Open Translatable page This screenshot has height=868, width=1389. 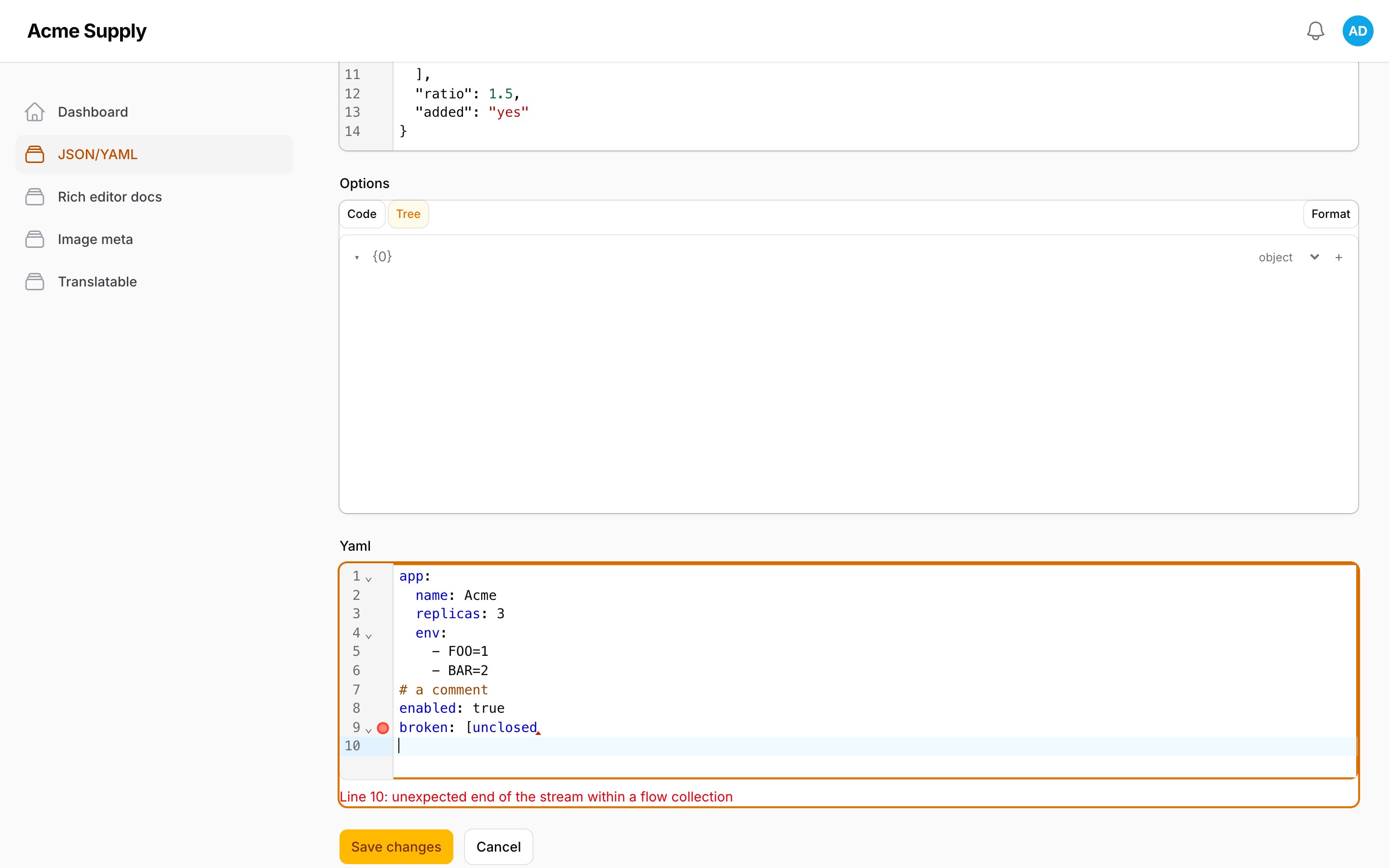click(154, 282)
